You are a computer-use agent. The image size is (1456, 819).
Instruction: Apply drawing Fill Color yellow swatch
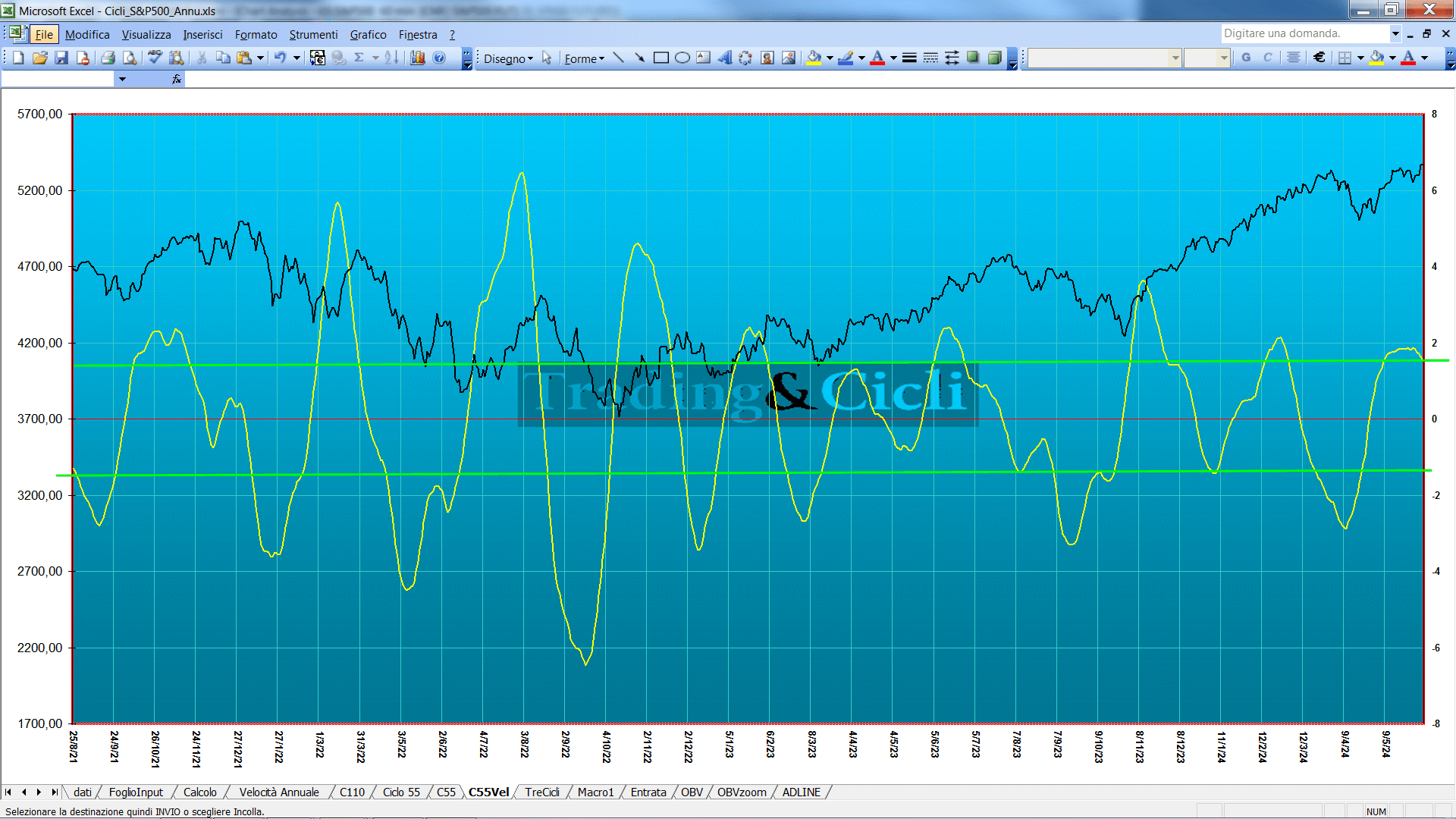coord(814,58)
